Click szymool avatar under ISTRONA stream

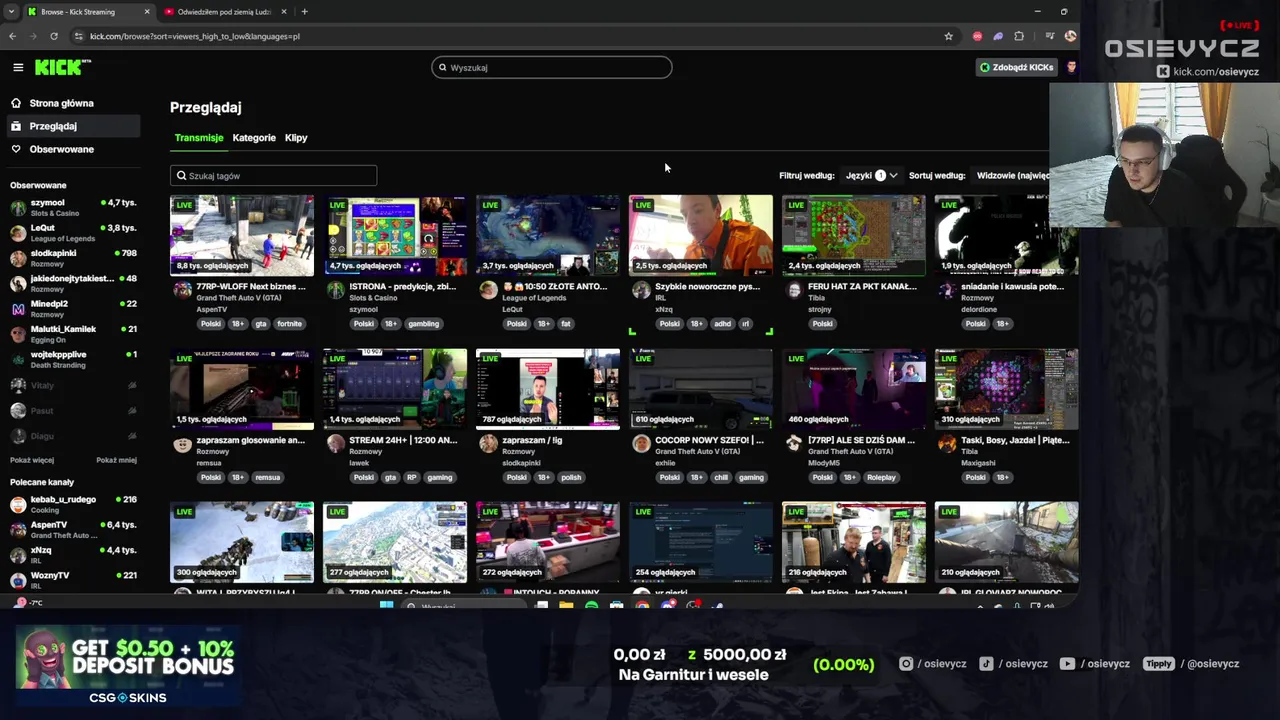(335, 290)
